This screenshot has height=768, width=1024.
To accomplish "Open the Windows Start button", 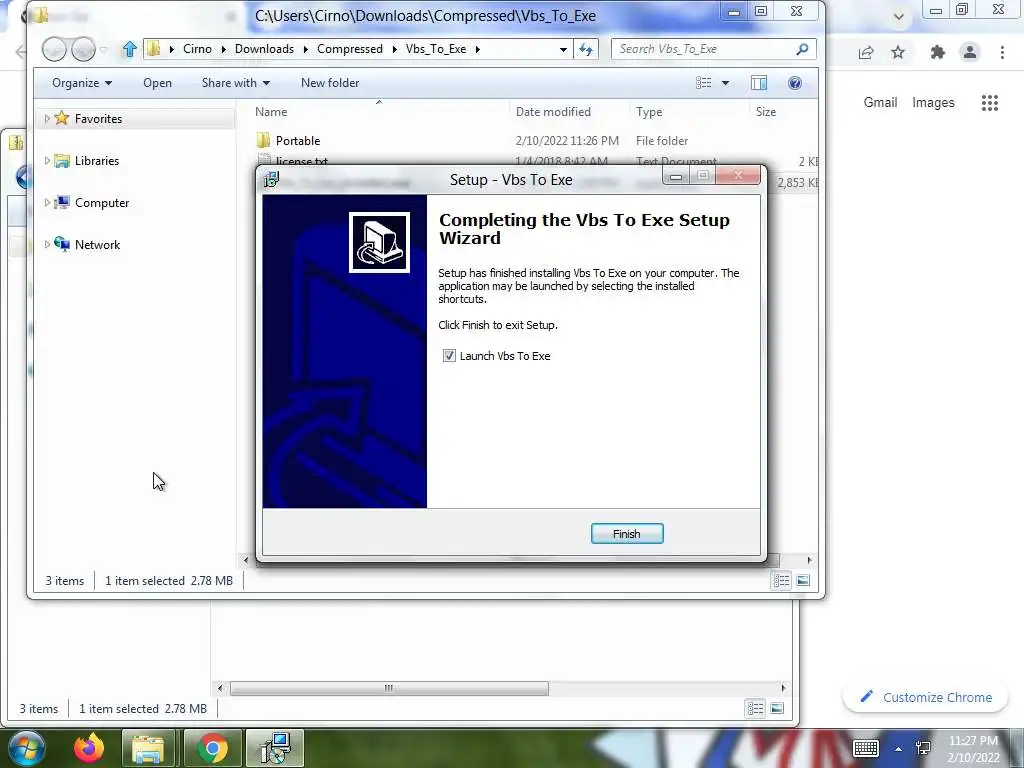I will tap(27, 748).
